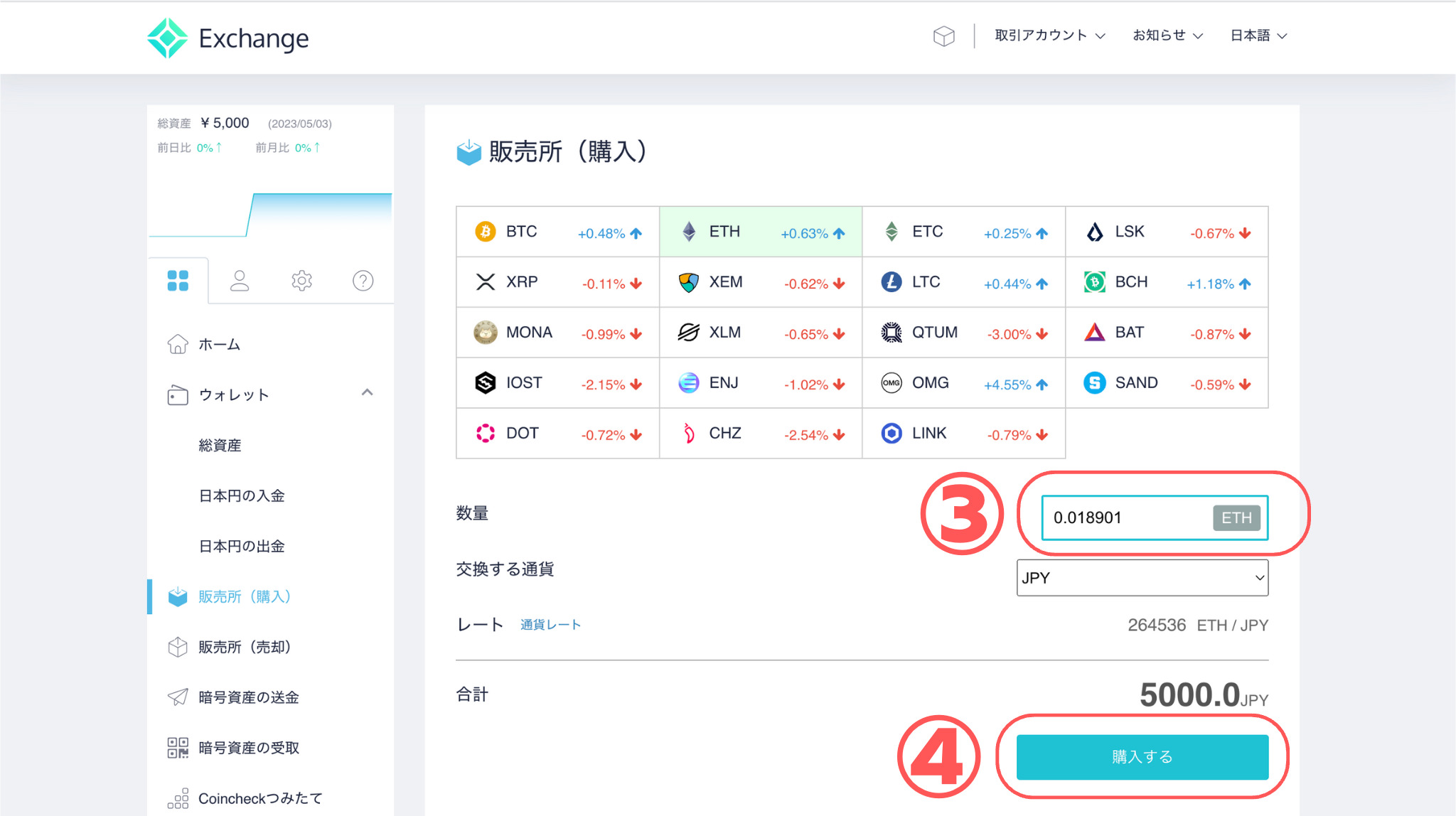Click the 販売所（売却）cube icon

(x=178, y=647)
